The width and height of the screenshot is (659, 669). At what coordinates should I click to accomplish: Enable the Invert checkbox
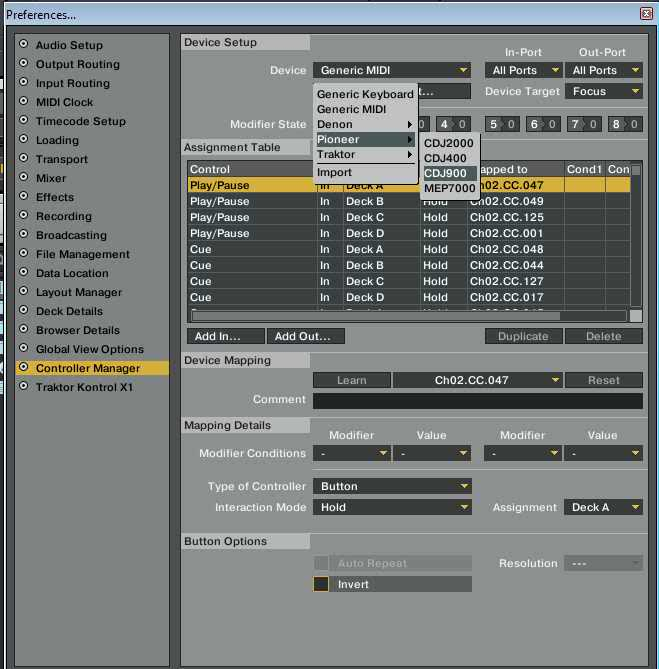coord(321,584)
